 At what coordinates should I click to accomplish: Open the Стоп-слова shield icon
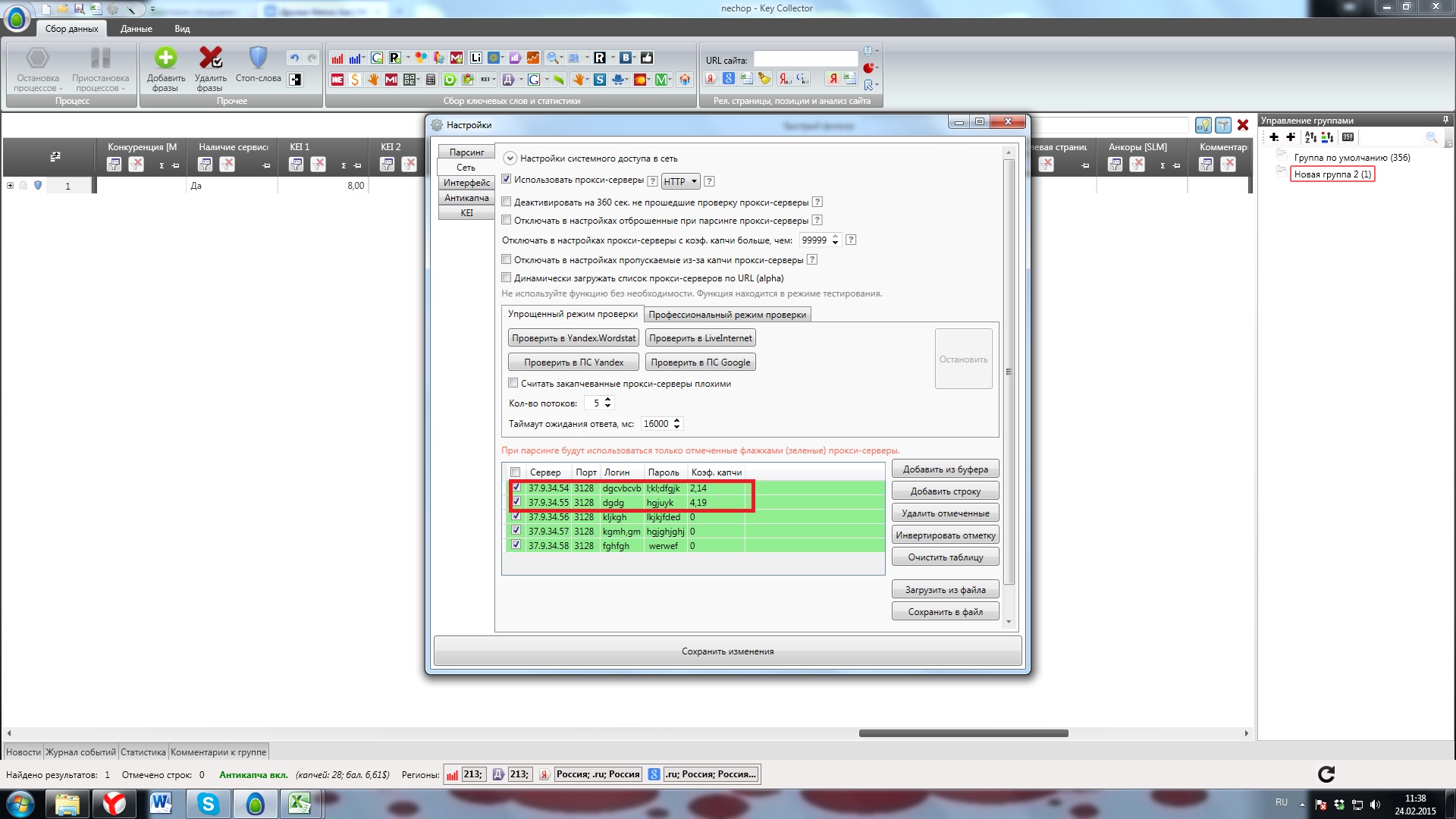pos(259,58)
